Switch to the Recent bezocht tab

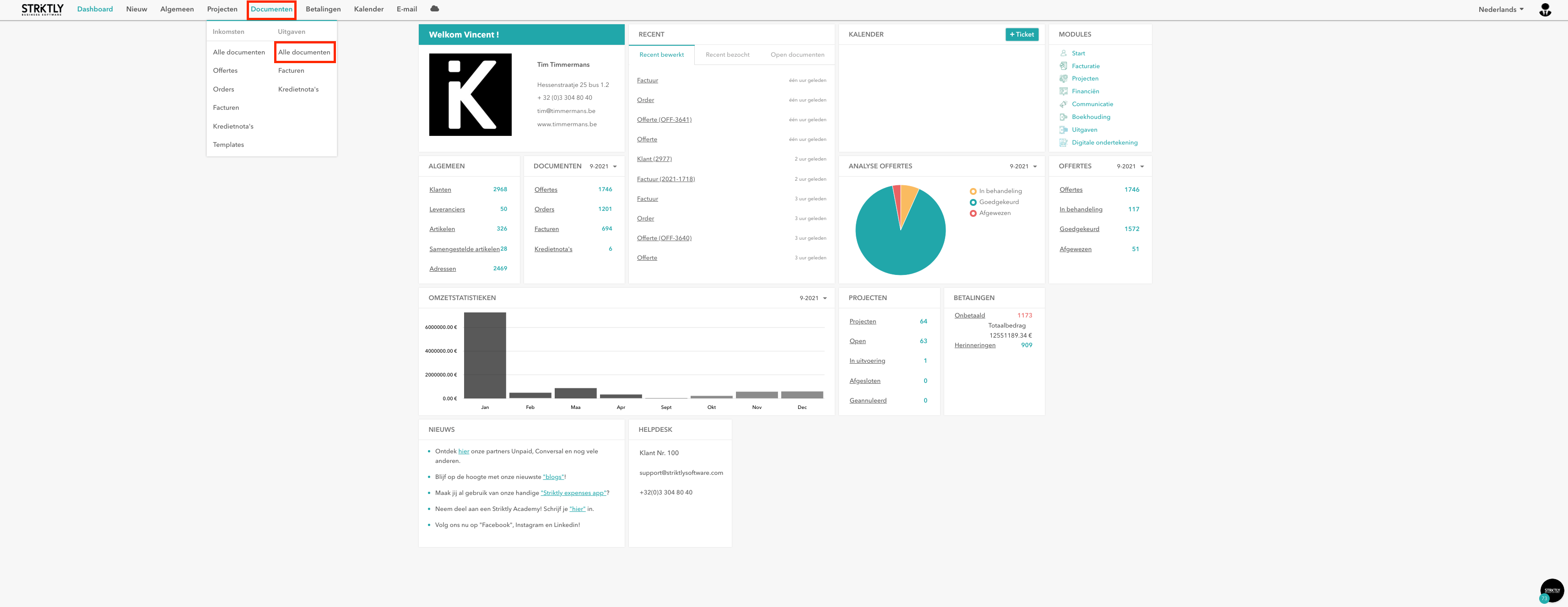[x=727, y=55]
